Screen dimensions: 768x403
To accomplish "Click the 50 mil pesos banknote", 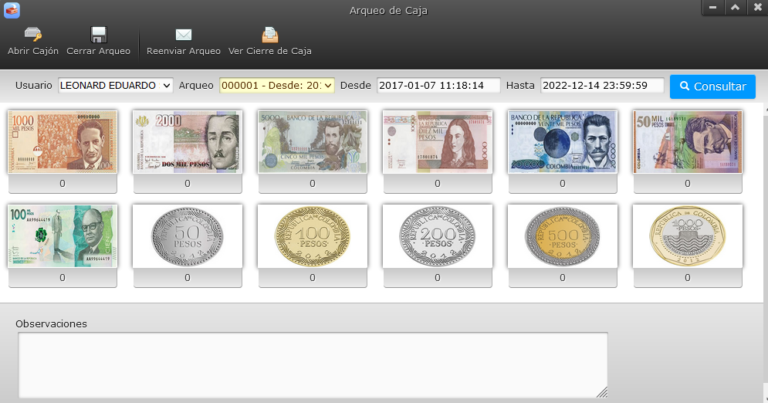I will coord(687,141).
